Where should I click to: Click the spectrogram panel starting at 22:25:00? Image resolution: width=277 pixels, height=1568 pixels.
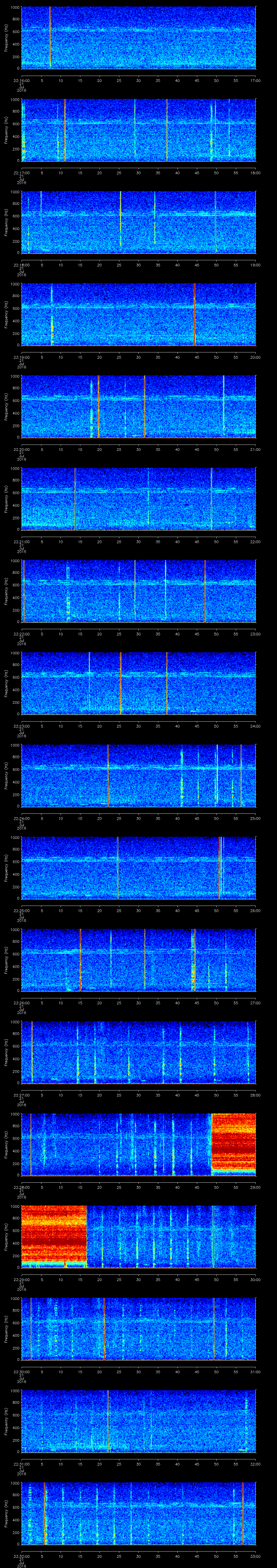[139, 868]
